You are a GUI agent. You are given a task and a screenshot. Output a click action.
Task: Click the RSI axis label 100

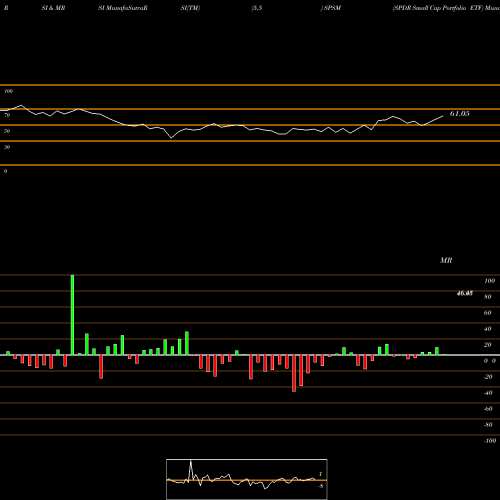9,91
